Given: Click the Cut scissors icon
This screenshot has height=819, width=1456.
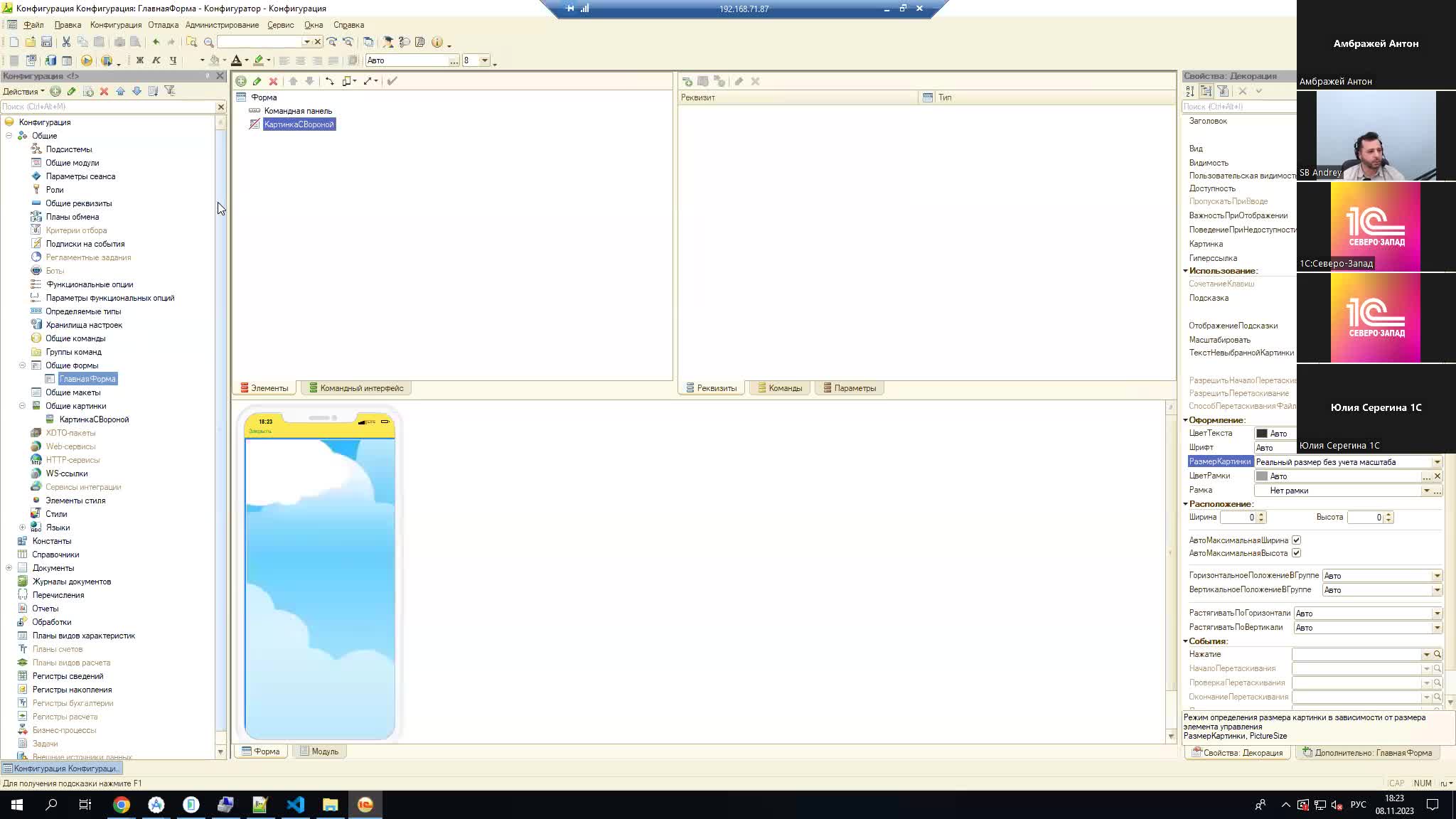Looking at the screenshot, I should pyautogui.click(x=66, y=42).
